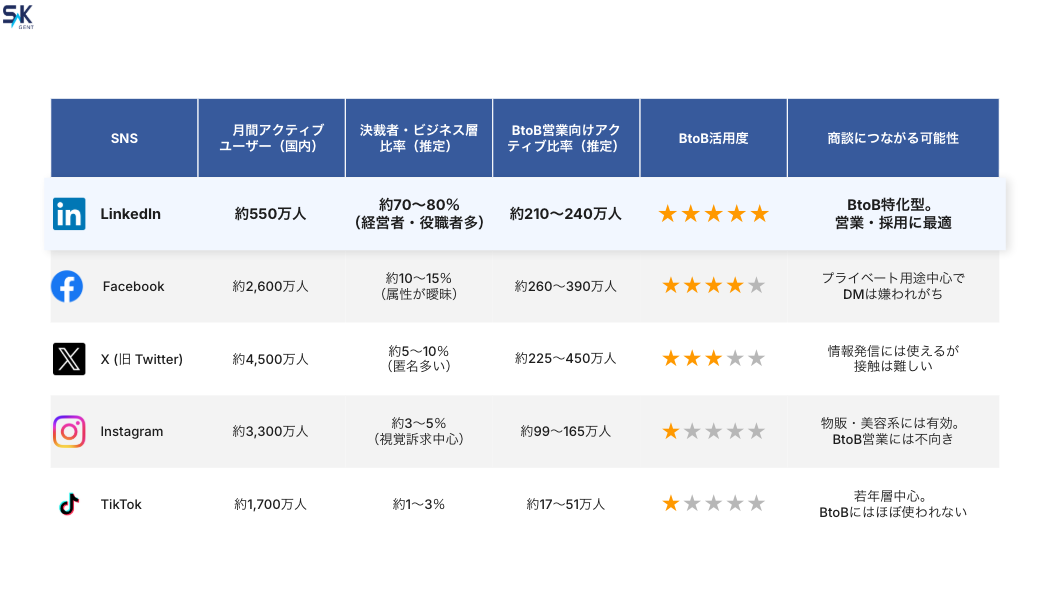Click the X (Twitter) logo icon
This screenshot has height=591, width=1051.
[69, 359]
